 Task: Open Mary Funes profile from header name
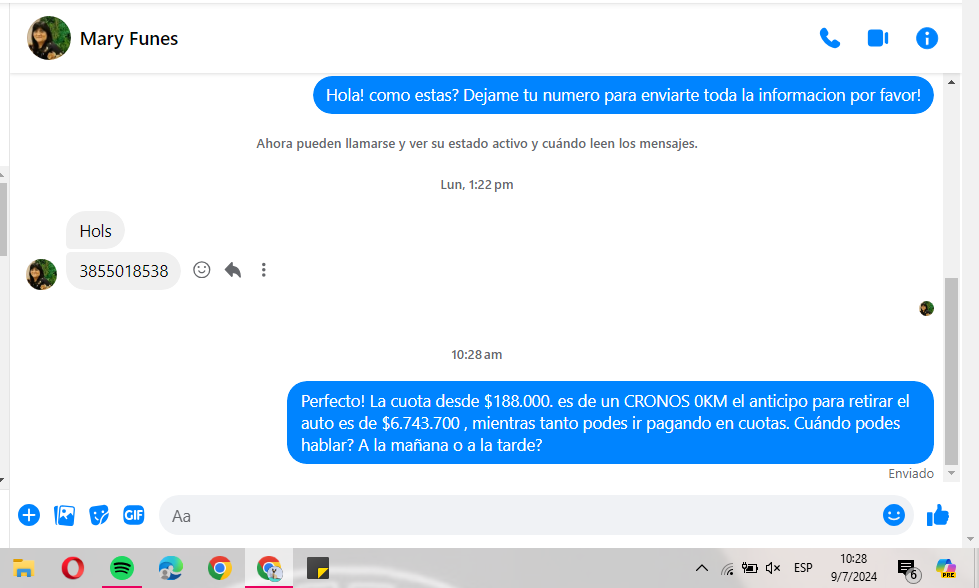point(129,39)
